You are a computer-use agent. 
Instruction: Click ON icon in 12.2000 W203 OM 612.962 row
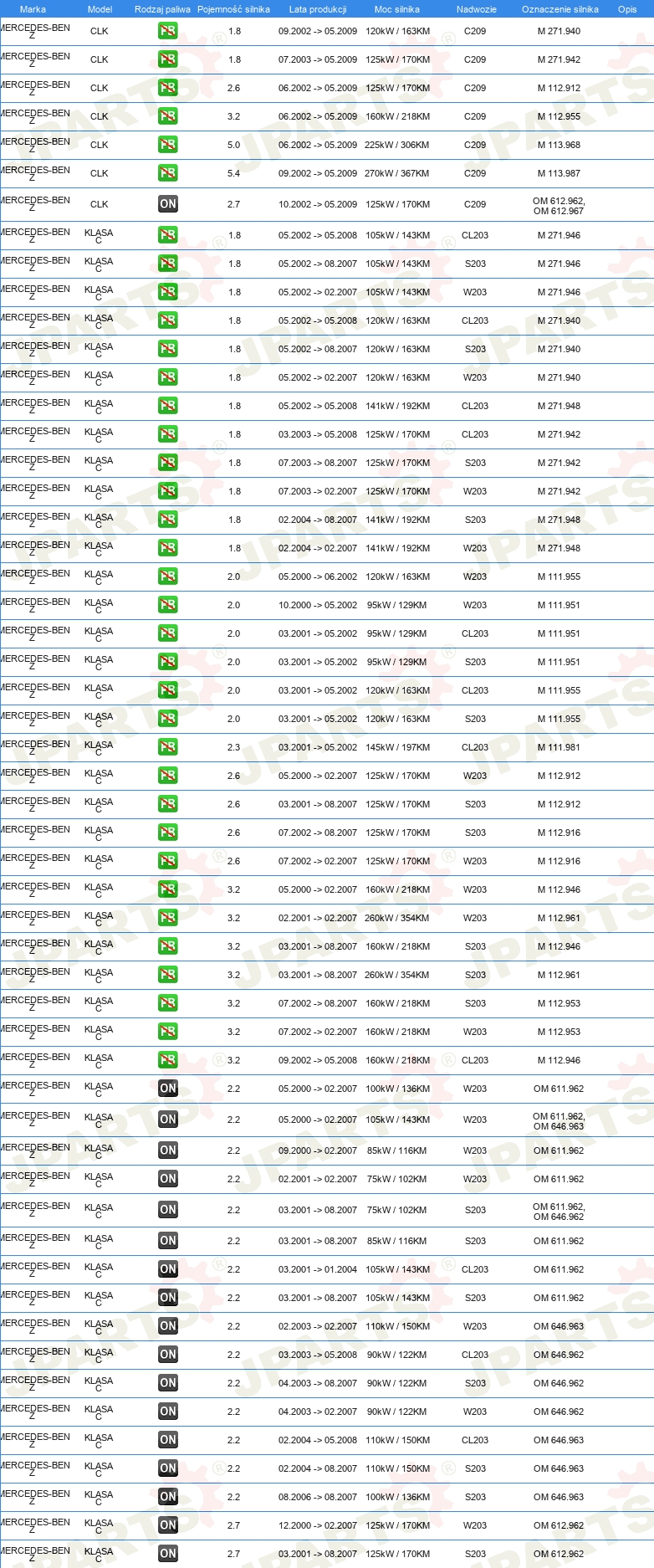tap(167, 1525)
